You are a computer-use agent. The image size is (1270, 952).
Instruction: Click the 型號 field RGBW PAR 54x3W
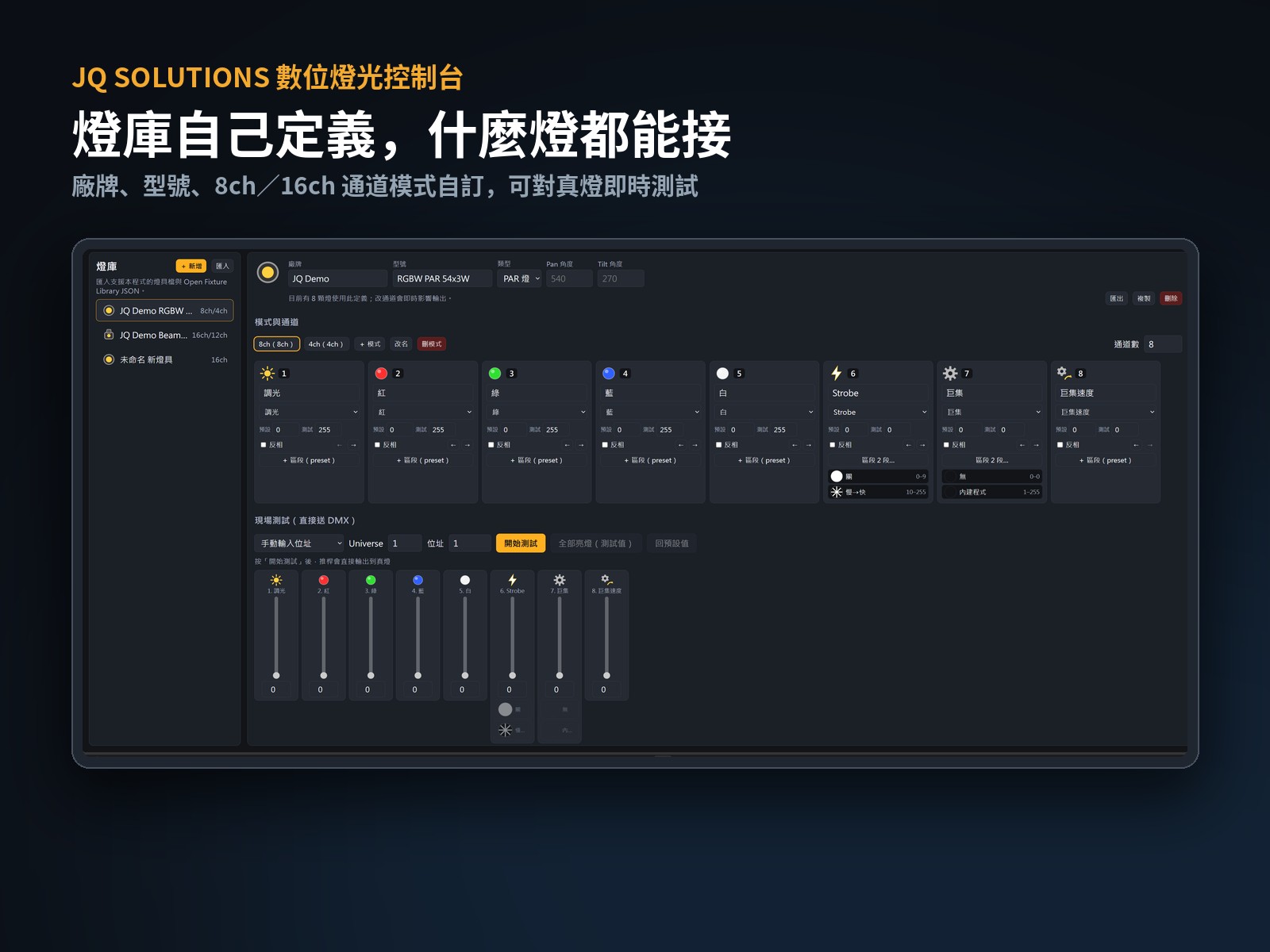pyautogui.click(x=442, y=278)
